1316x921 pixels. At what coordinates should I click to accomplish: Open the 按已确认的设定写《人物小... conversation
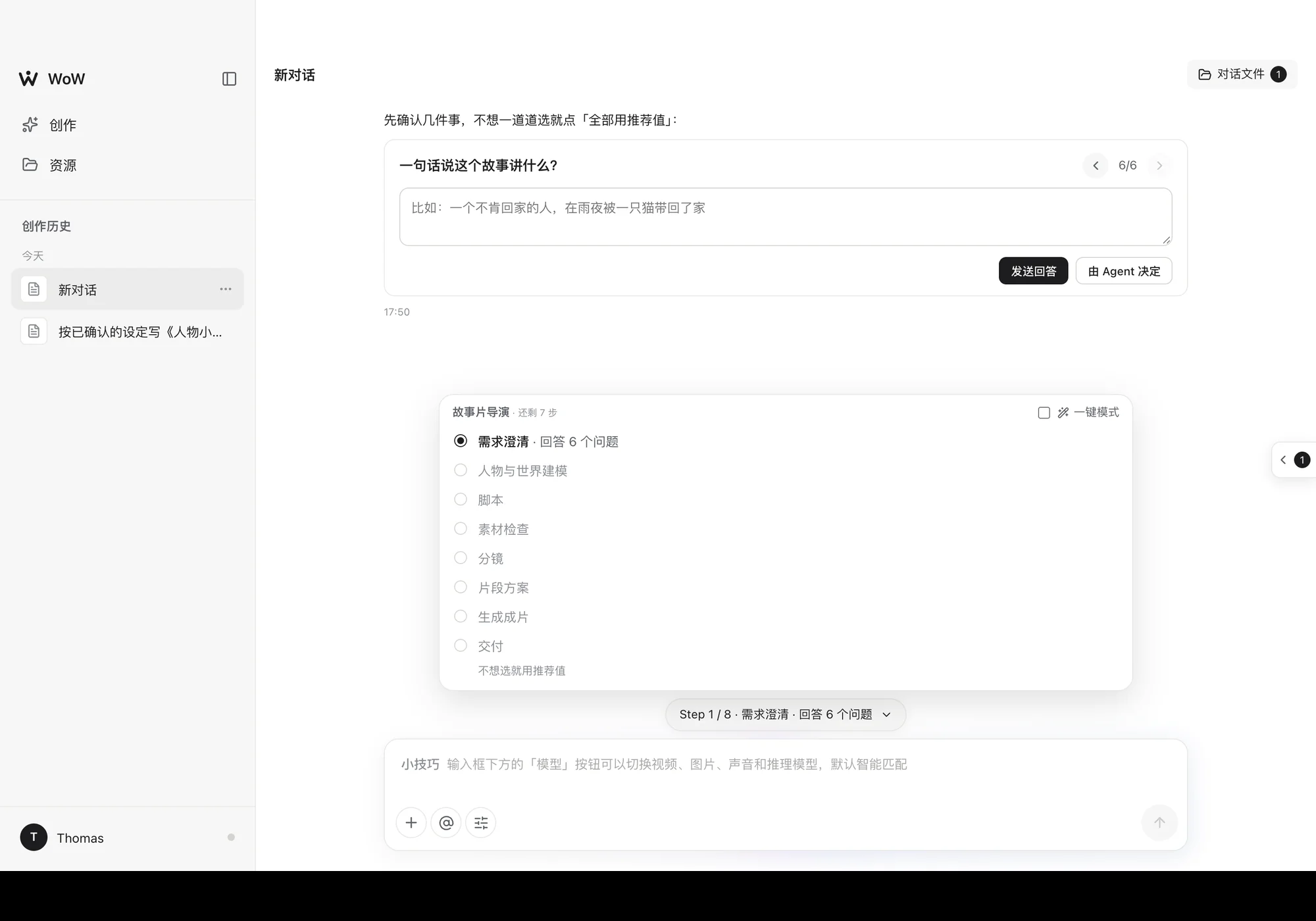tap(128, 331)
